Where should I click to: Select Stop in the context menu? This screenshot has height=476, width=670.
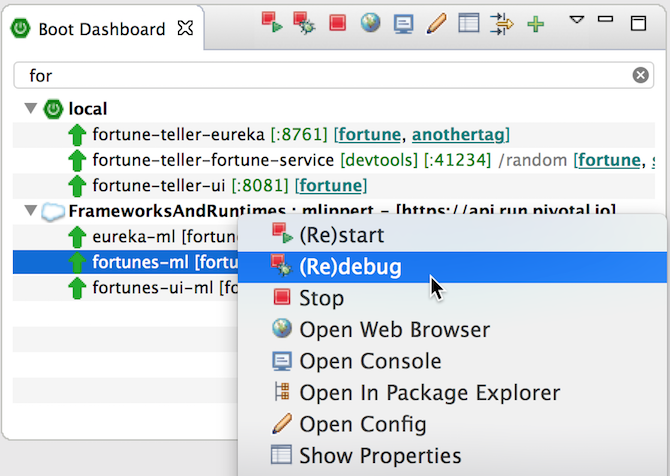pos(321,298)
